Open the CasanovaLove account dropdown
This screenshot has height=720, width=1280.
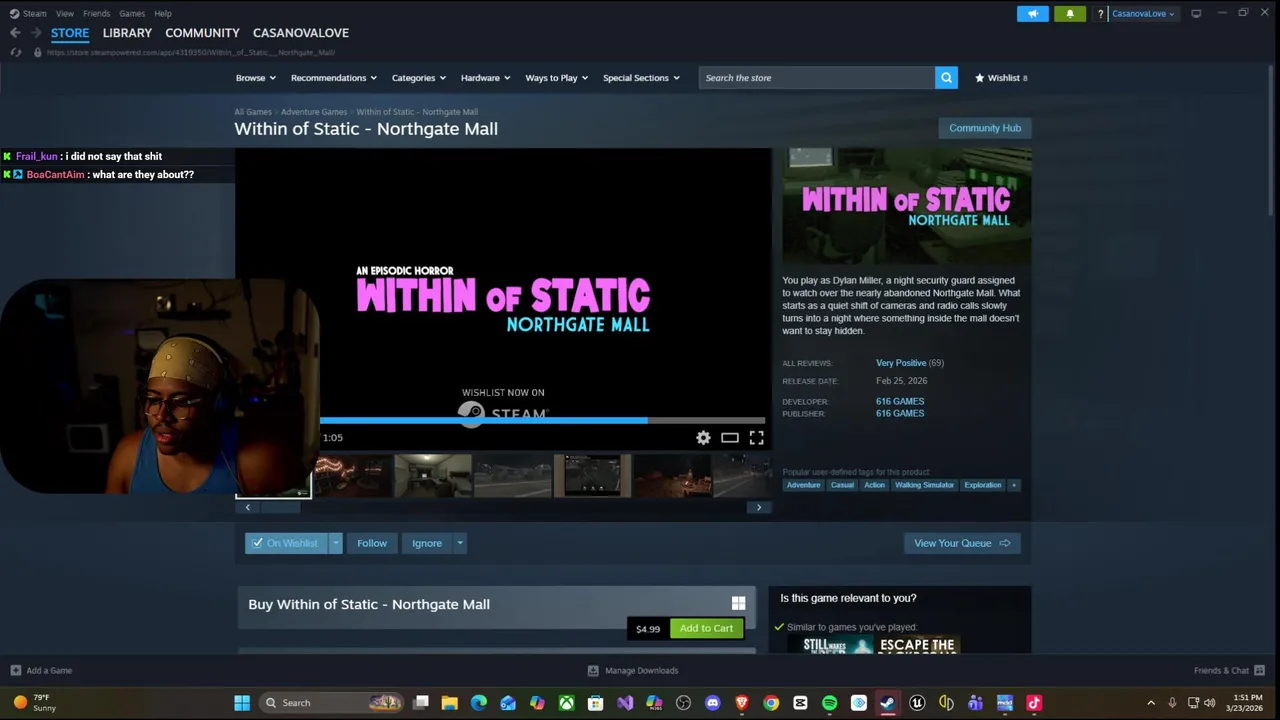1143,14
